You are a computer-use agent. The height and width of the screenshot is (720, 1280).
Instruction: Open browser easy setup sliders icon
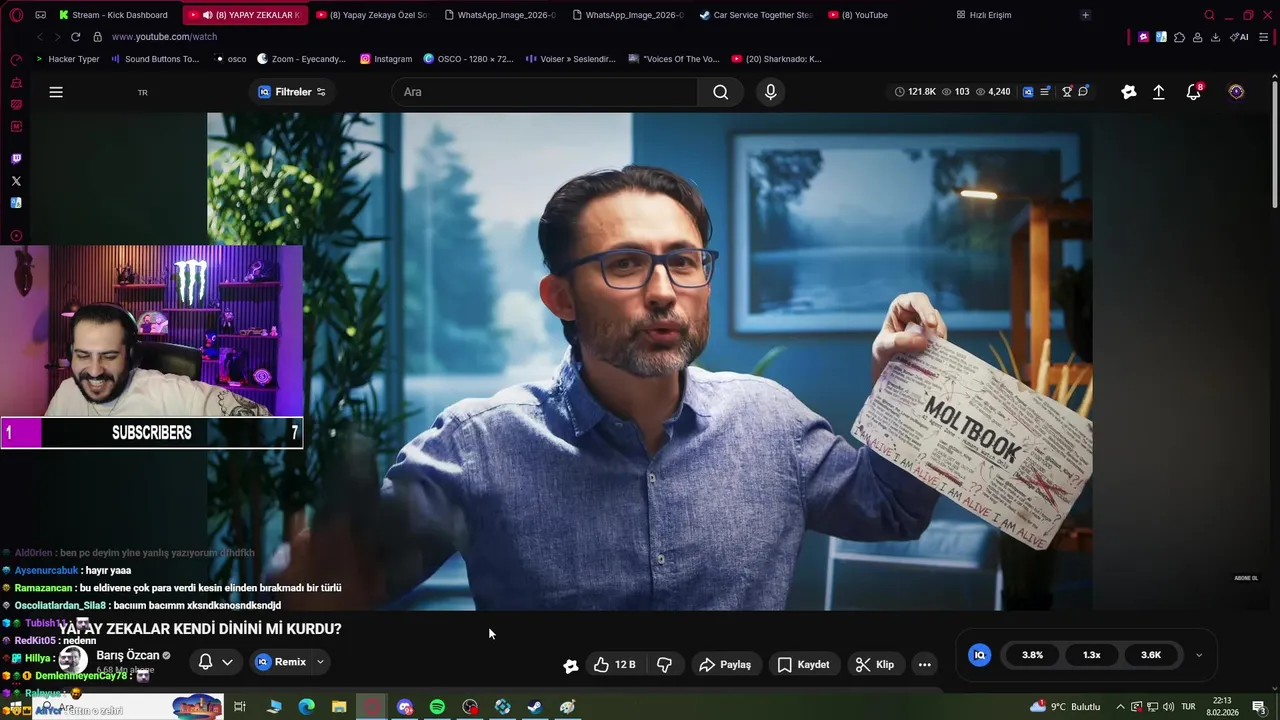[x=1264, y=37]
